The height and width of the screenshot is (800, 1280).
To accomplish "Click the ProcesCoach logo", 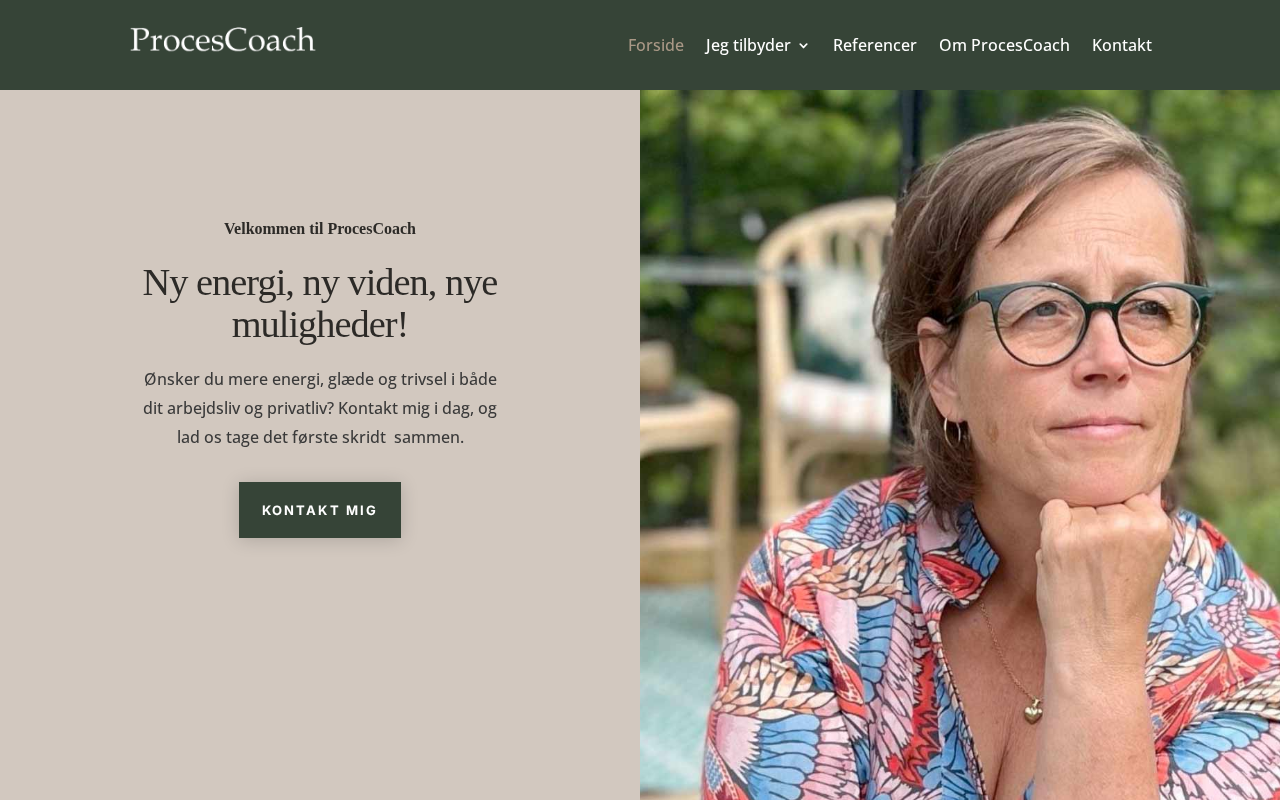I will tap(222, 40).
